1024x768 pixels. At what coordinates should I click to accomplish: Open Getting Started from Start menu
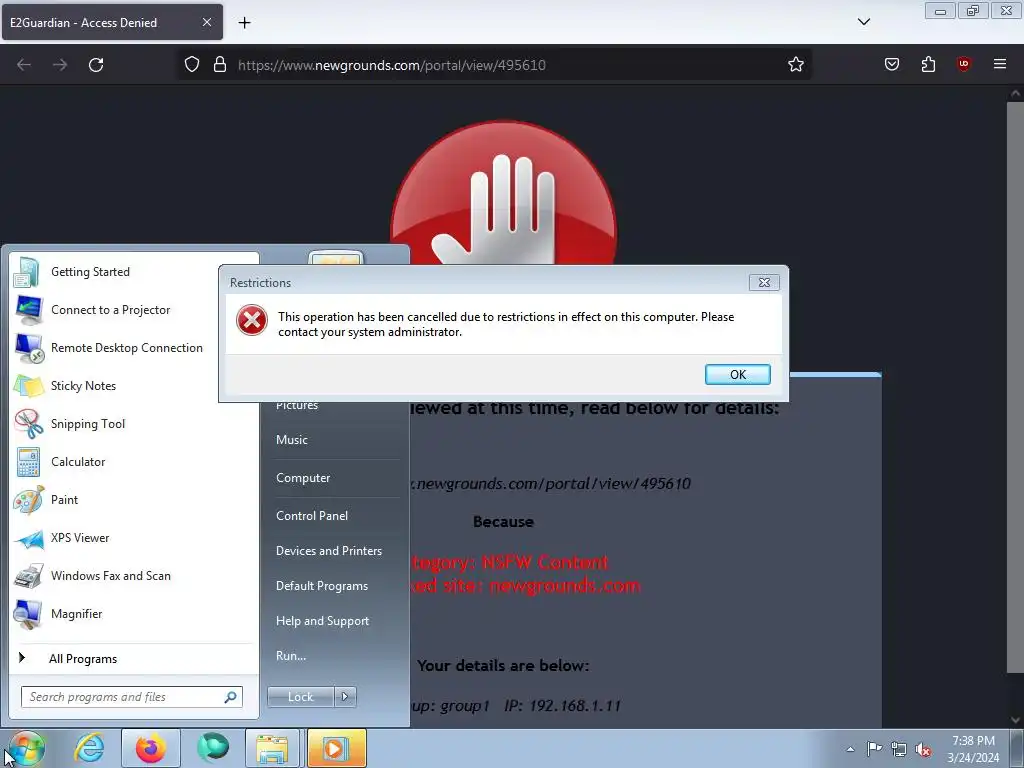[134, 272]
